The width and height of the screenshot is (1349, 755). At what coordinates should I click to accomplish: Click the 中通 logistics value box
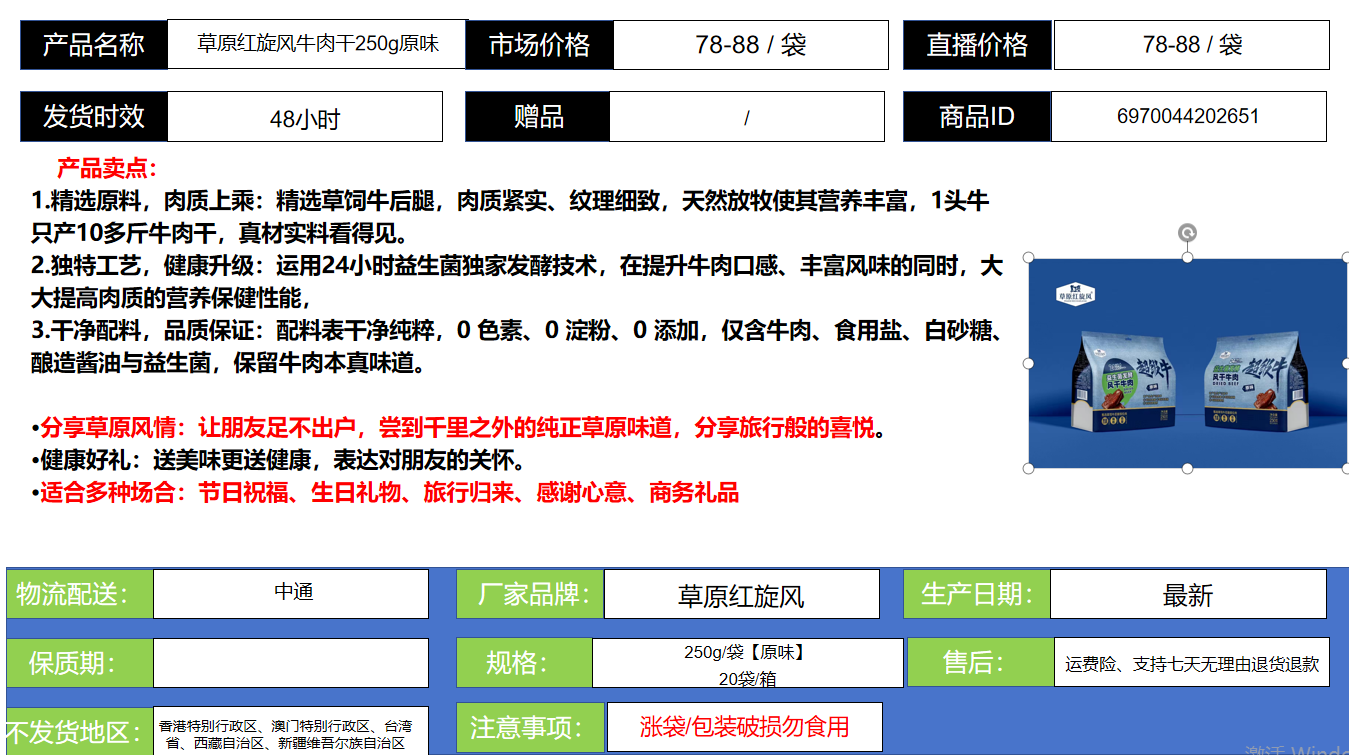coord(290,593)
